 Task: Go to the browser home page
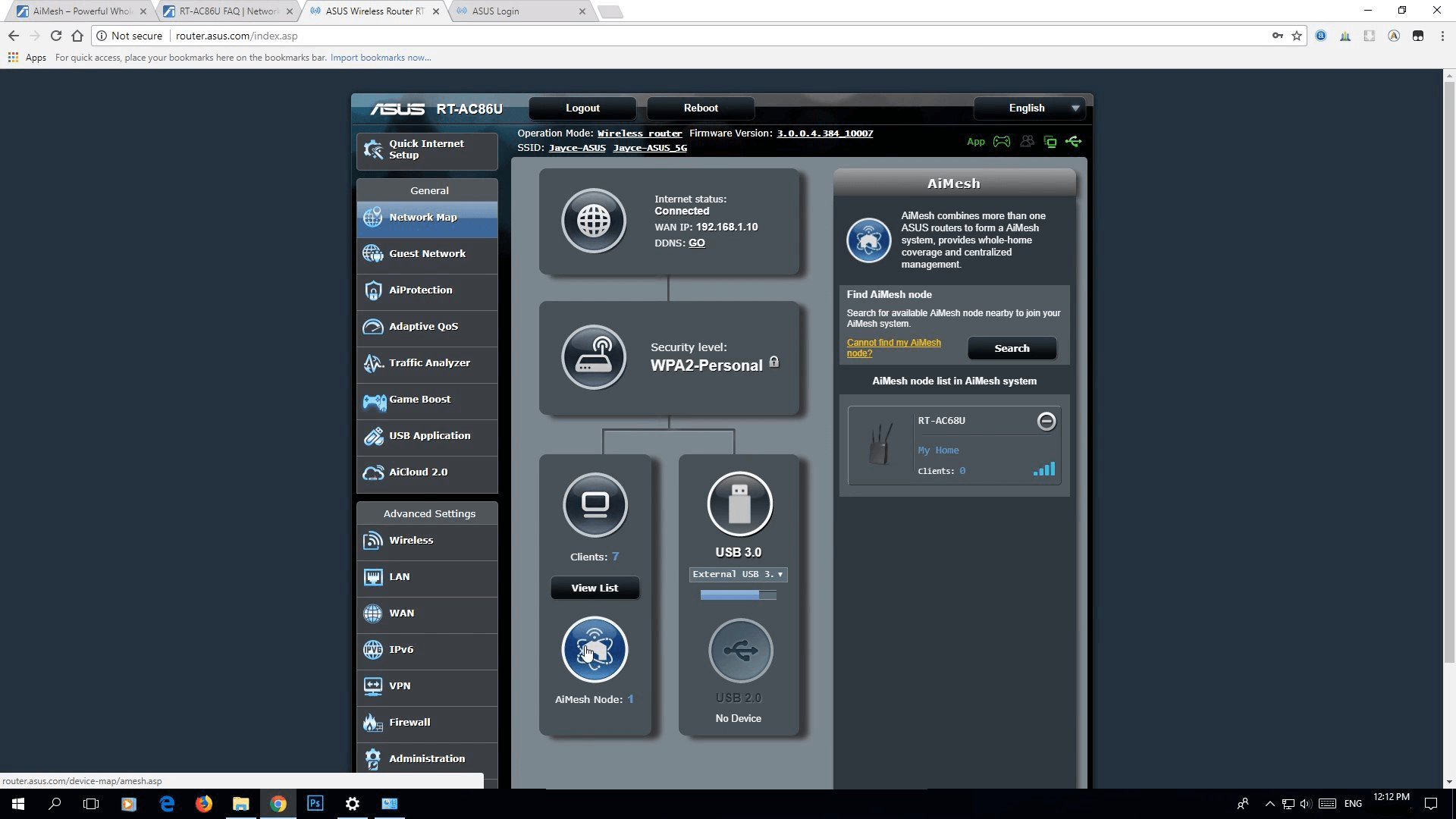pyautogui.click(x=77, y=36)
